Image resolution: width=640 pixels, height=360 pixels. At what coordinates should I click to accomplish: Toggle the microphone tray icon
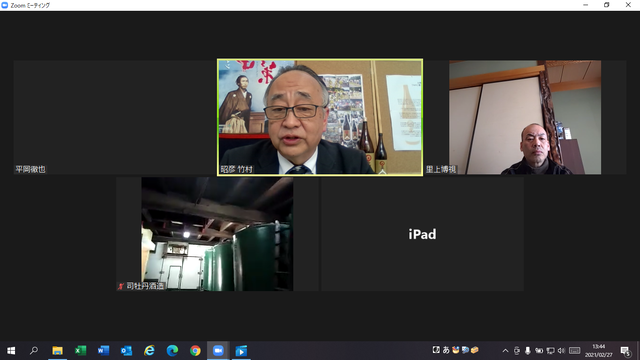[x=528, y=351]
